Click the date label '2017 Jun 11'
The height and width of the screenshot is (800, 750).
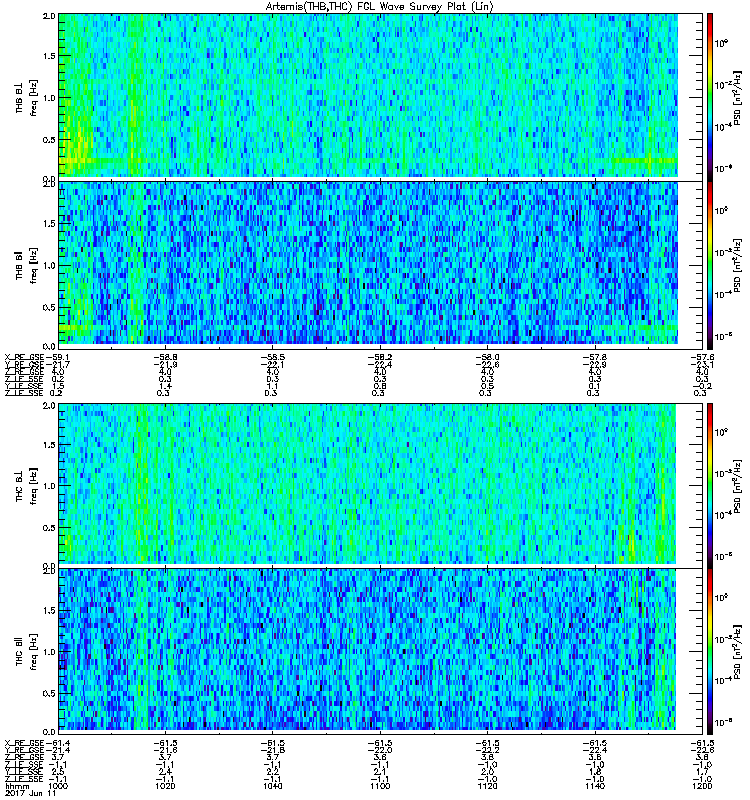(30, 793)
